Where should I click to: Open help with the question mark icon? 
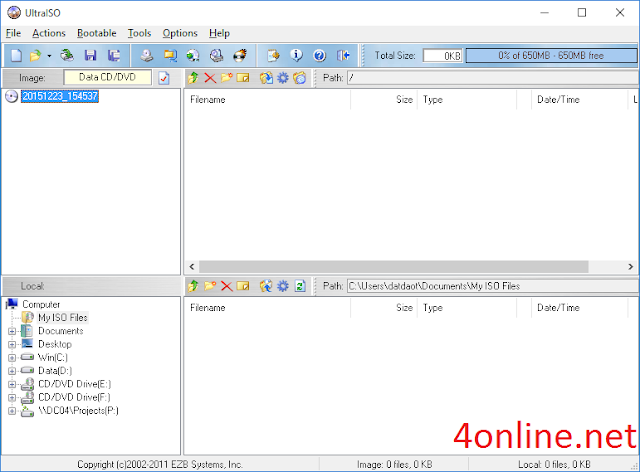(320, 56)
